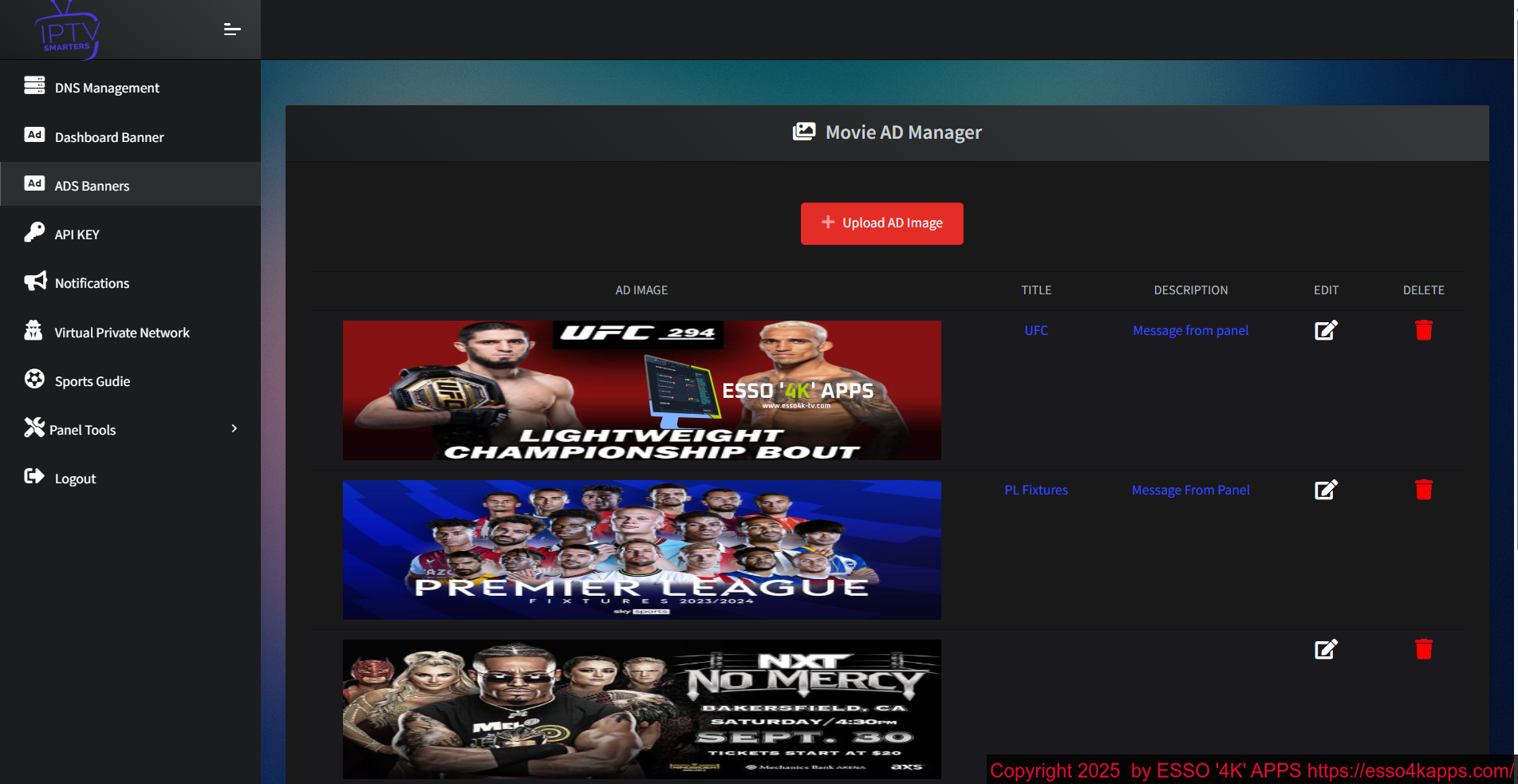This screenshot has height=784, width=1518.
Task: Open Notifications page
Action: [x=130, y=283]
